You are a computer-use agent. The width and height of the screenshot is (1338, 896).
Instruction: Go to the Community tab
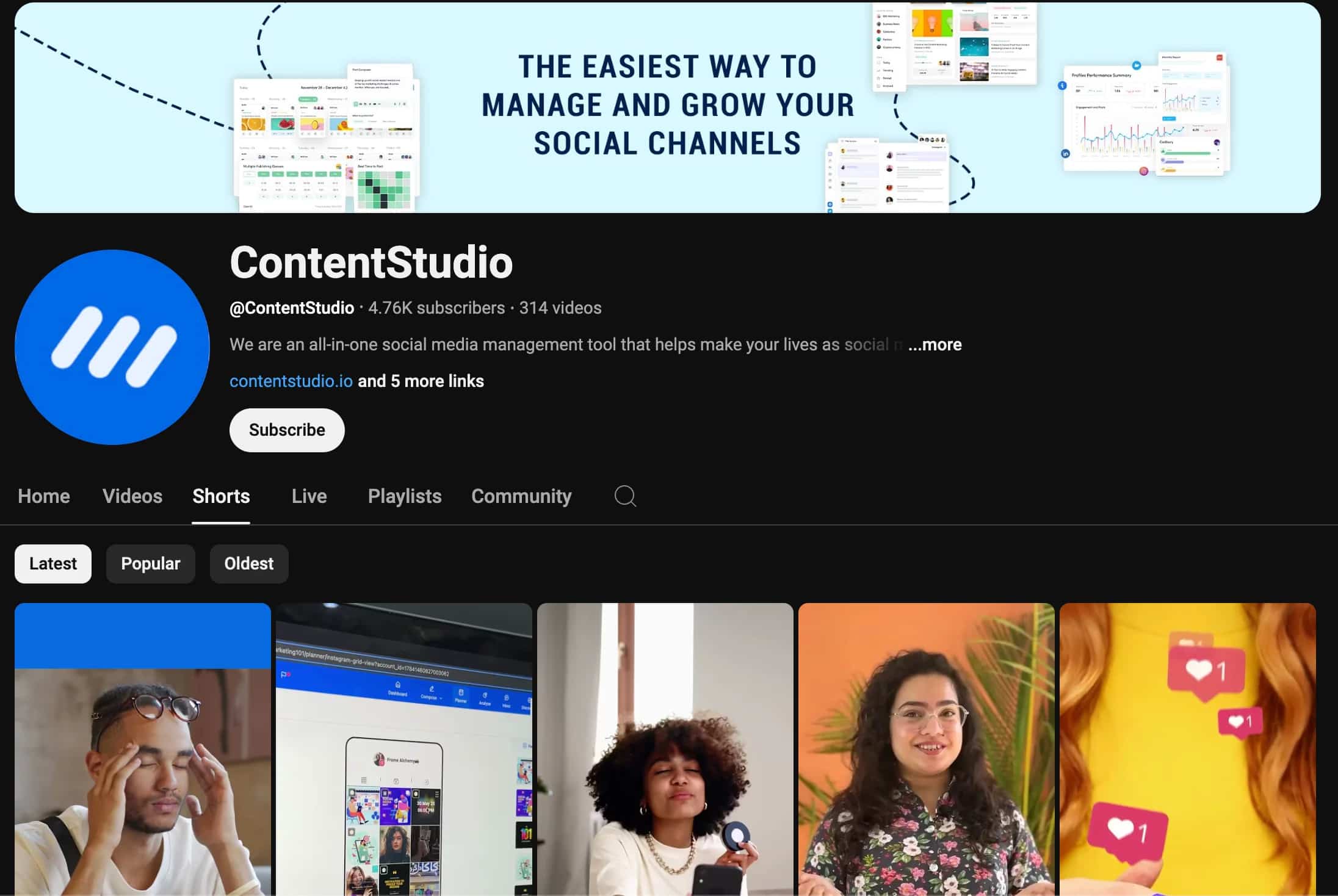click(521, 496)
